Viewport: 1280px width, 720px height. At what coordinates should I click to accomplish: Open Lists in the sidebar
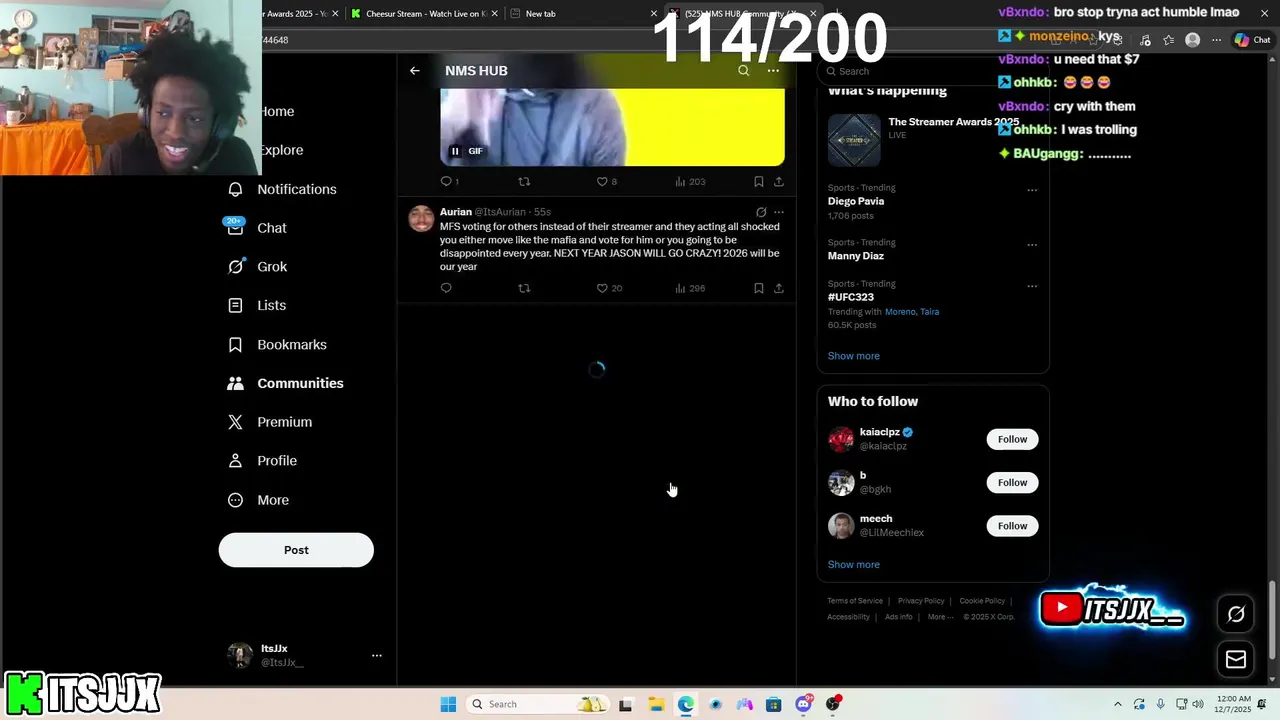tap(257, 306)
